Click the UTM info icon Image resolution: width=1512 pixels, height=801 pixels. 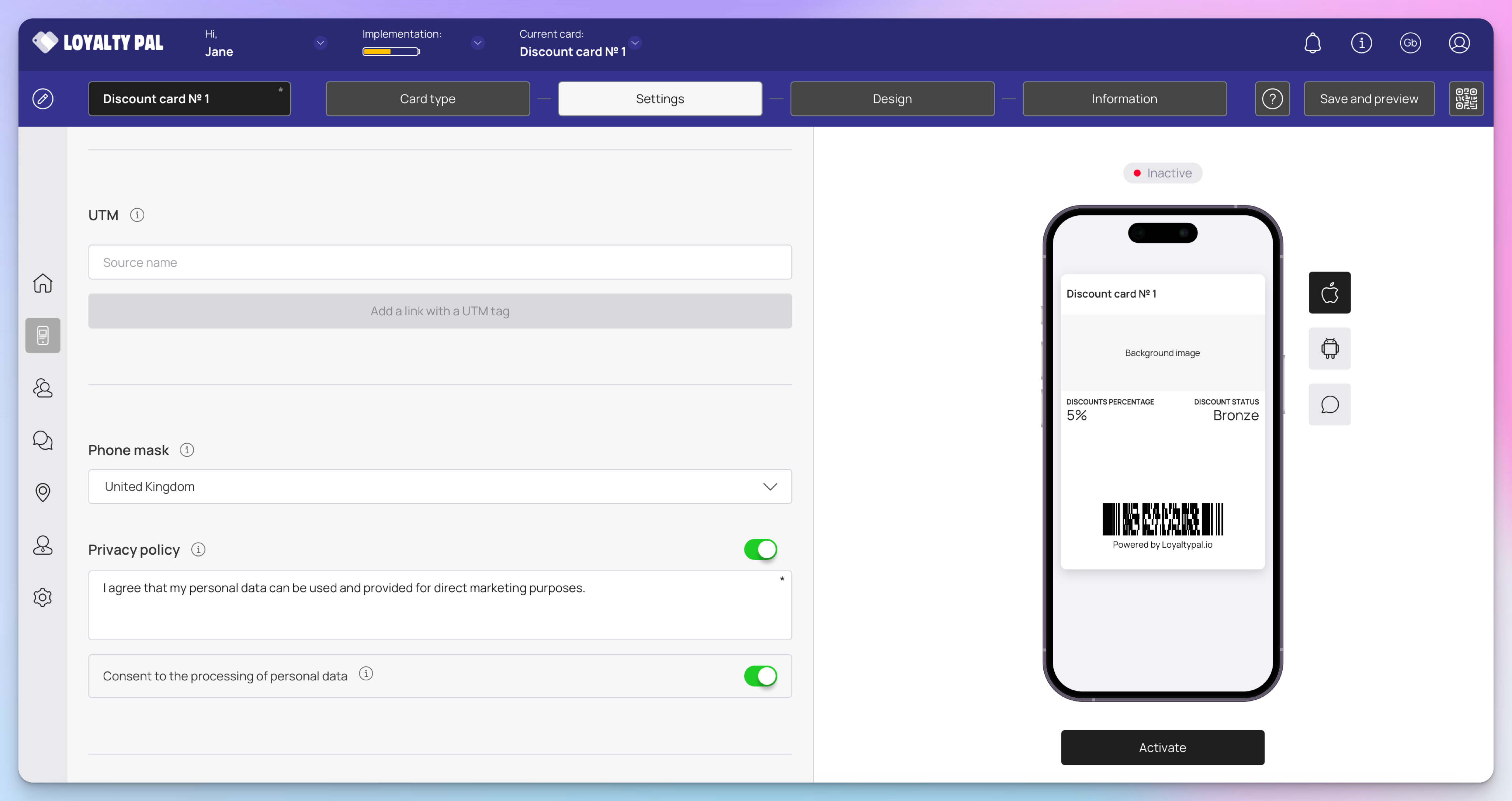137,215
